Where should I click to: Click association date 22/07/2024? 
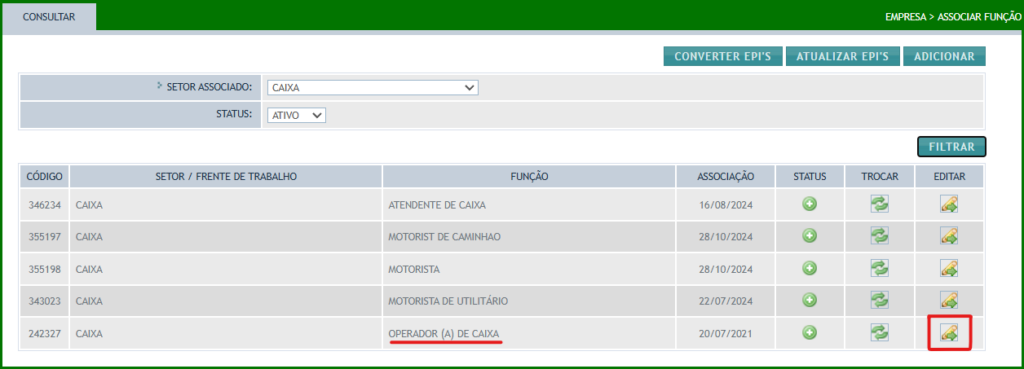[726, 300]
